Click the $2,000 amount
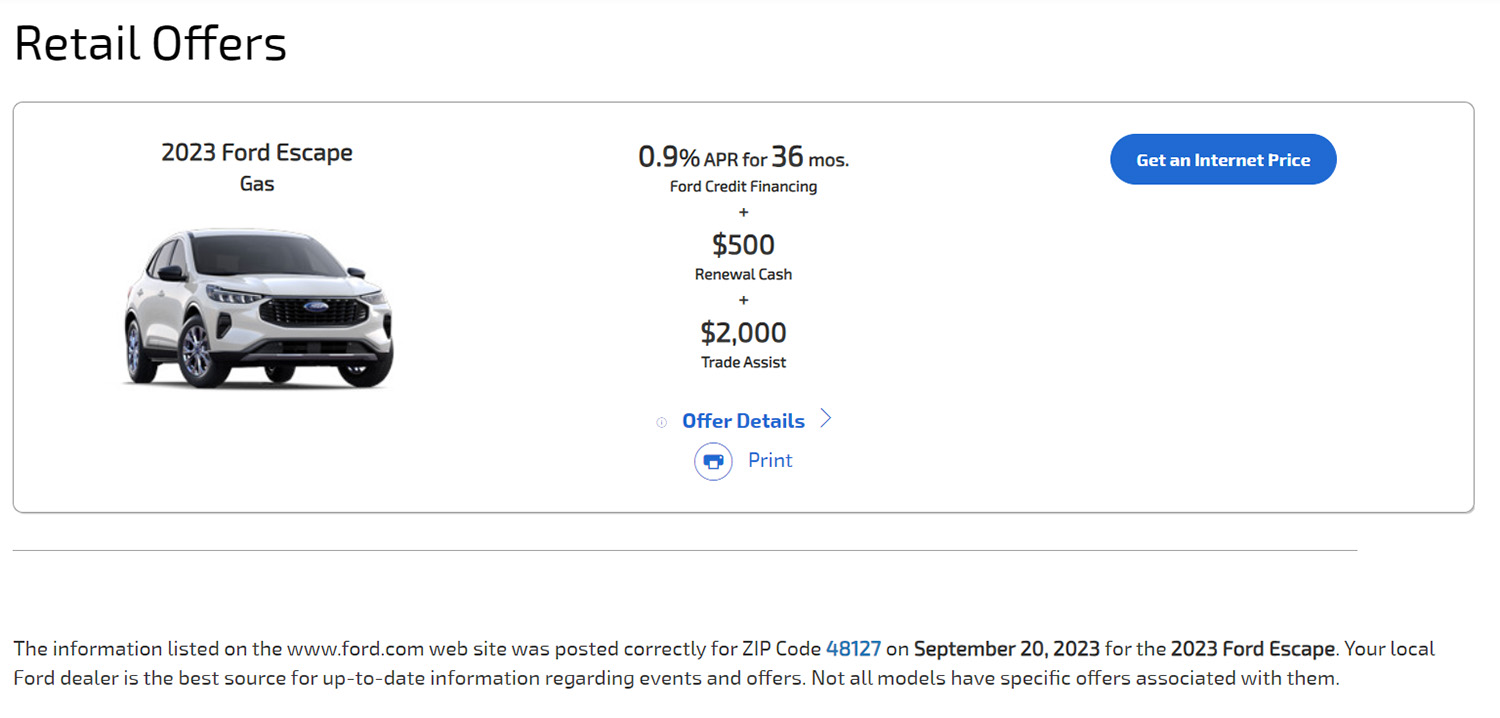This screenshot has width=1500, height=718. [743, 332]
